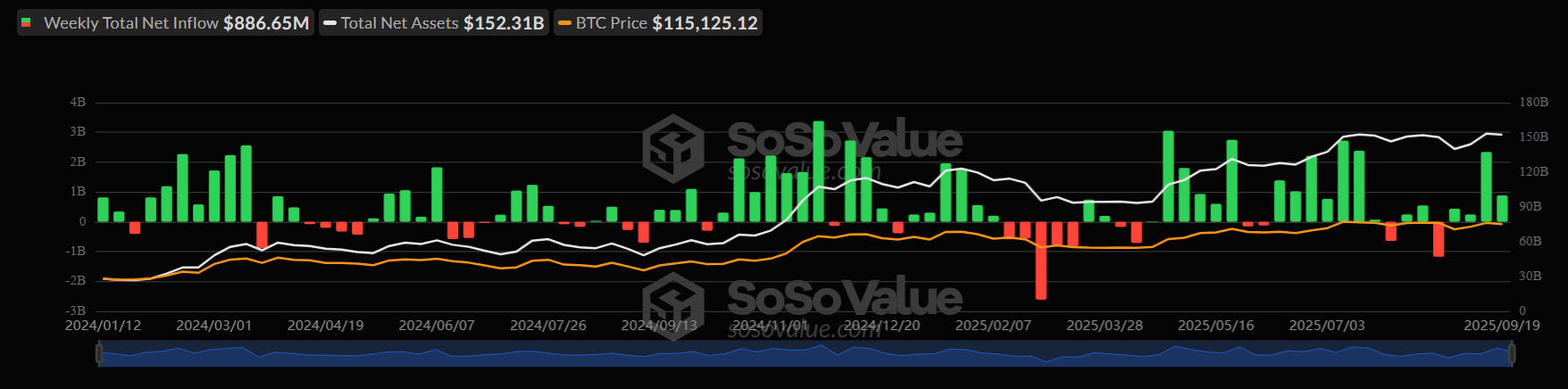Toggle the Weekly Total Net Inflow legend
The height and width of the screenshot is (389, 1568).
165,23
